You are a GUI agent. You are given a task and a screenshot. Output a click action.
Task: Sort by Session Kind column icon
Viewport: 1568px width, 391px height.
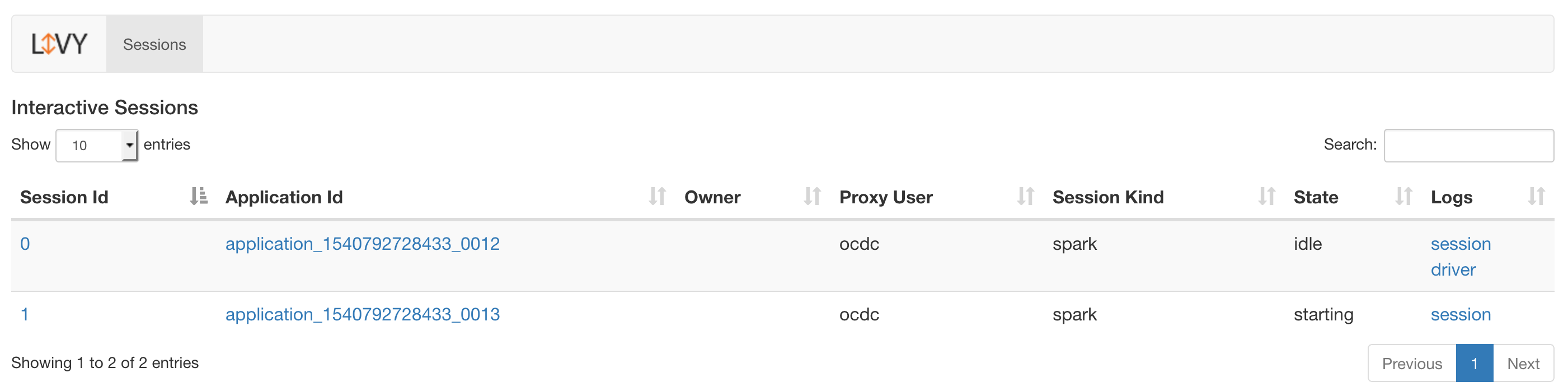click(x=1266, y=197)
